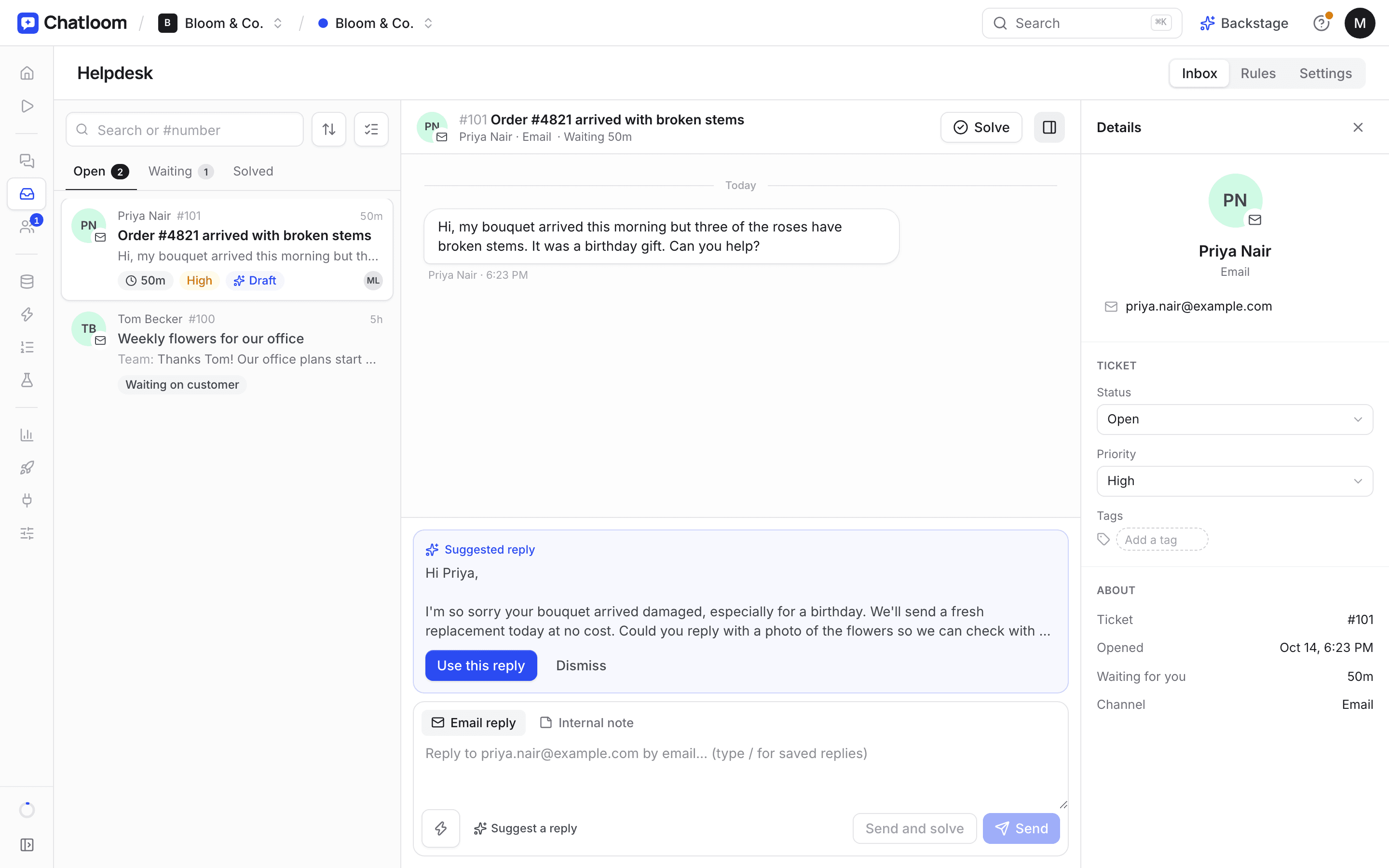Dismiss the suggested reply
The width and height of the screenshot is (1389, 868).
click(581, 665)
